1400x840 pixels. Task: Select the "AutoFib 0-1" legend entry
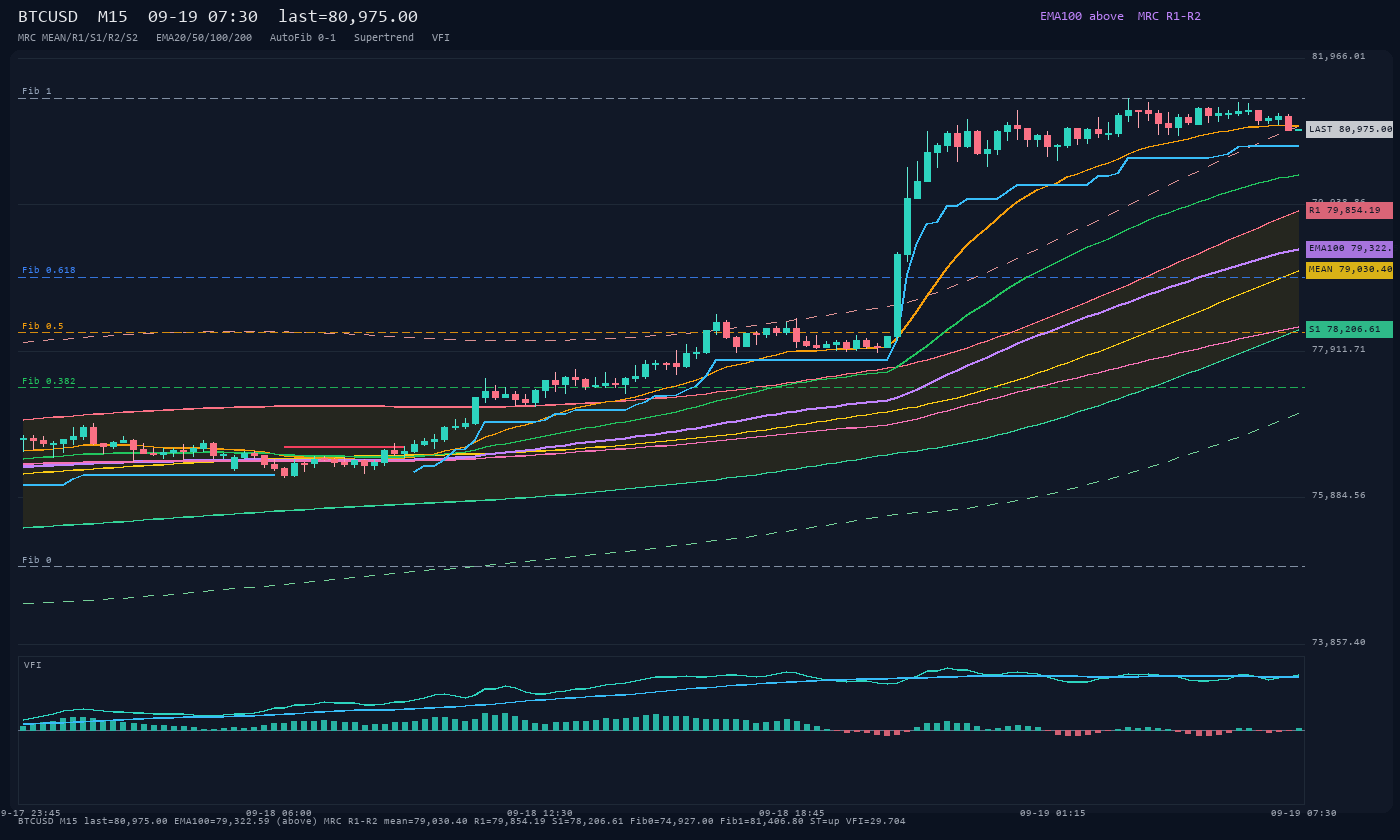point(303,38)
